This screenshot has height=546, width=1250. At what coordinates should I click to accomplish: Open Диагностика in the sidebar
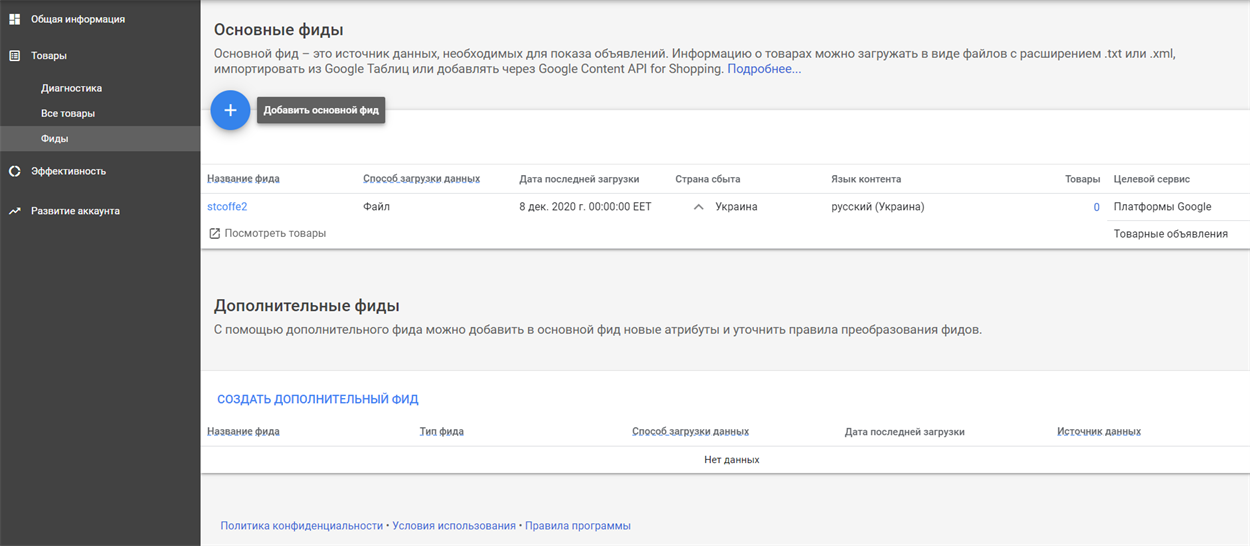pos(71,88)
